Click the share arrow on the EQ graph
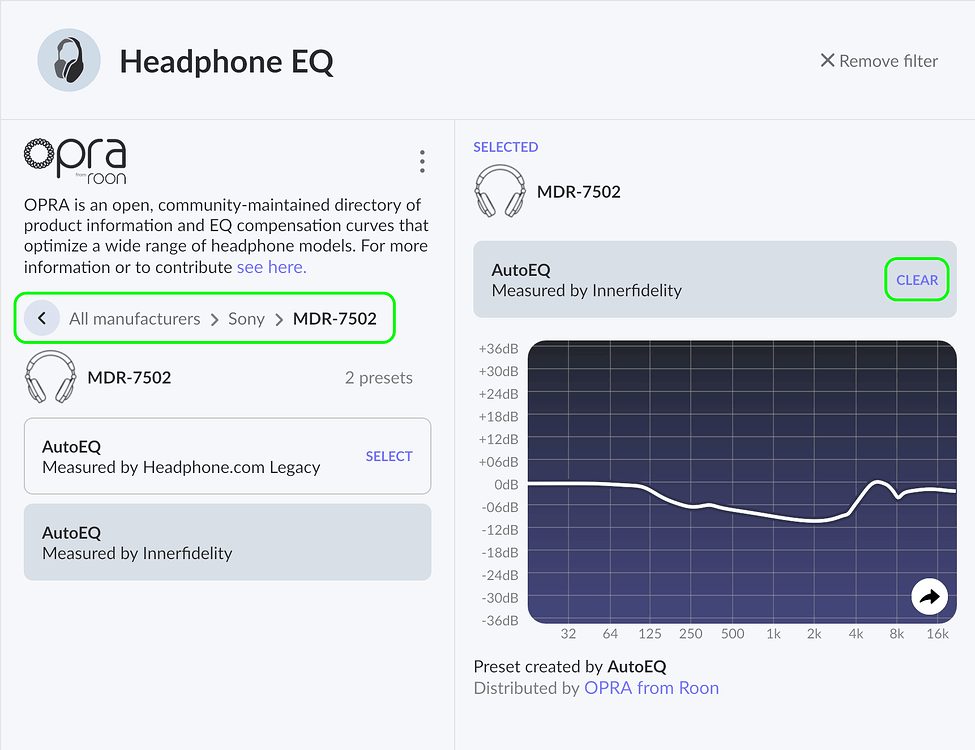 click(929, 596)
